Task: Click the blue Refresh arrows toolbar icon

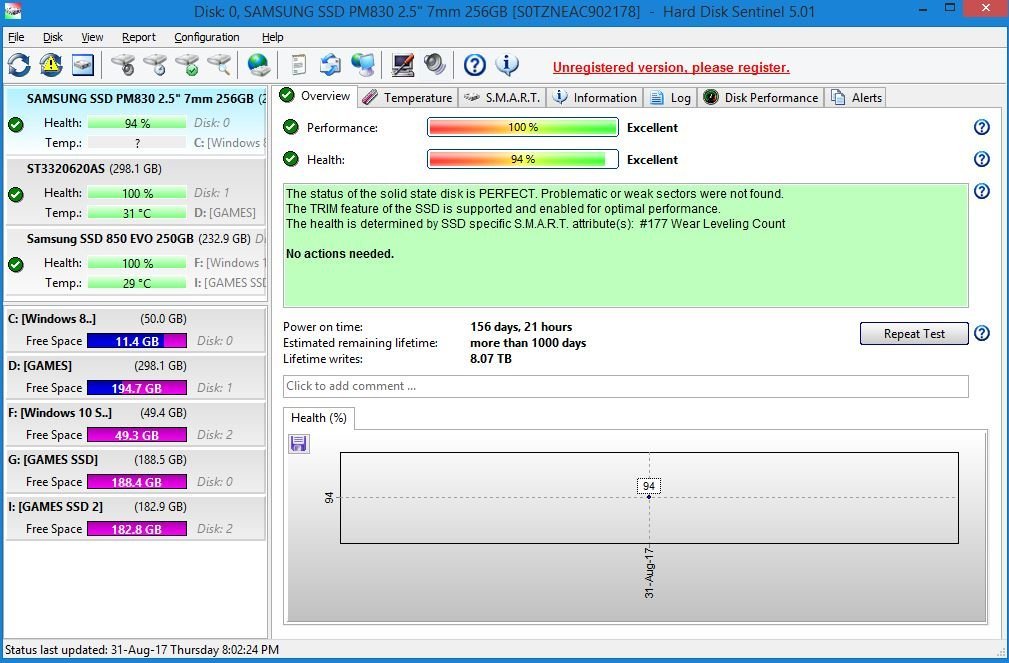Action: coord(19,65)
